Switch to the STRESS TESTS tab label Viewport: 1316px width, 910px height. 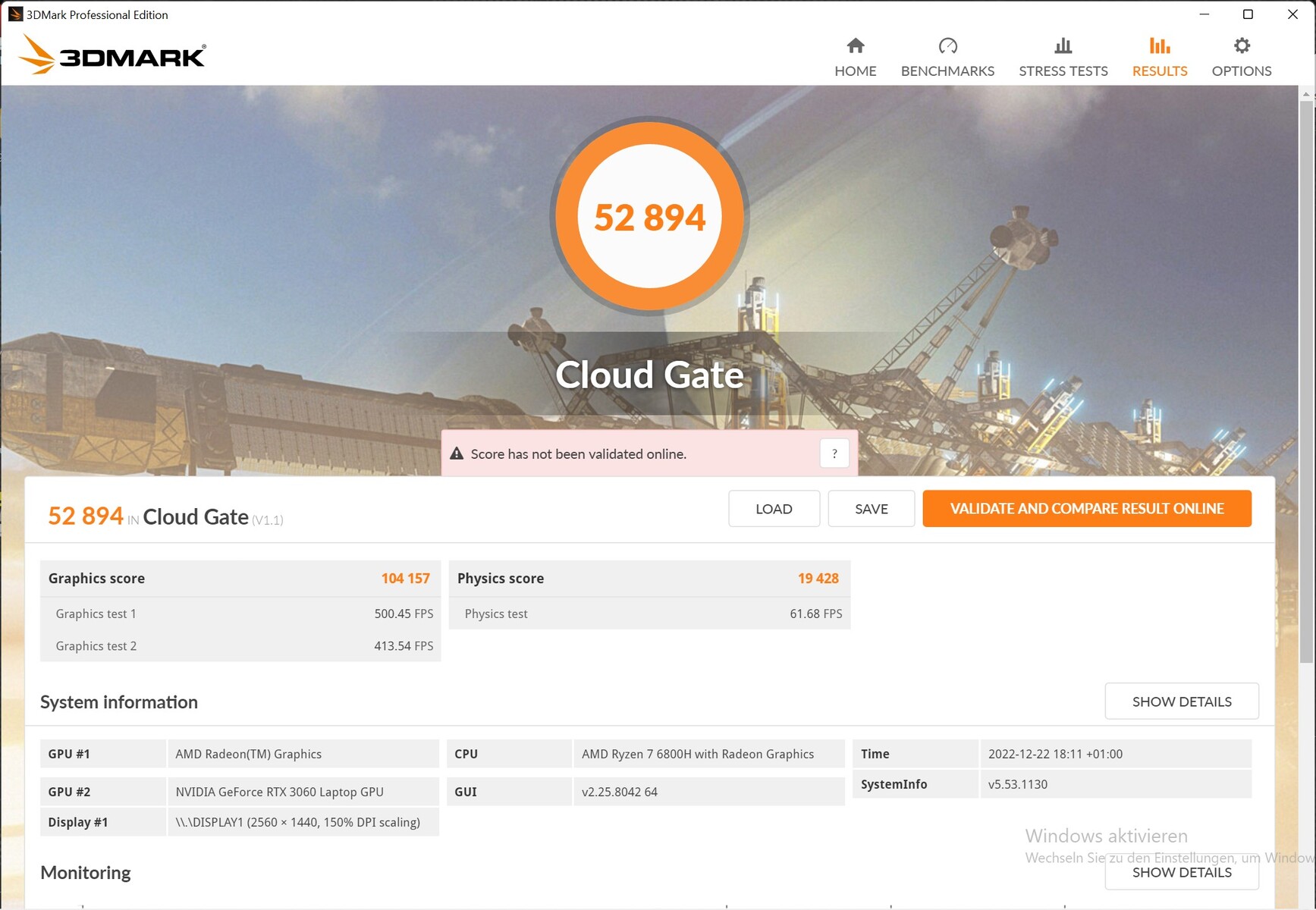[1063, 71]
